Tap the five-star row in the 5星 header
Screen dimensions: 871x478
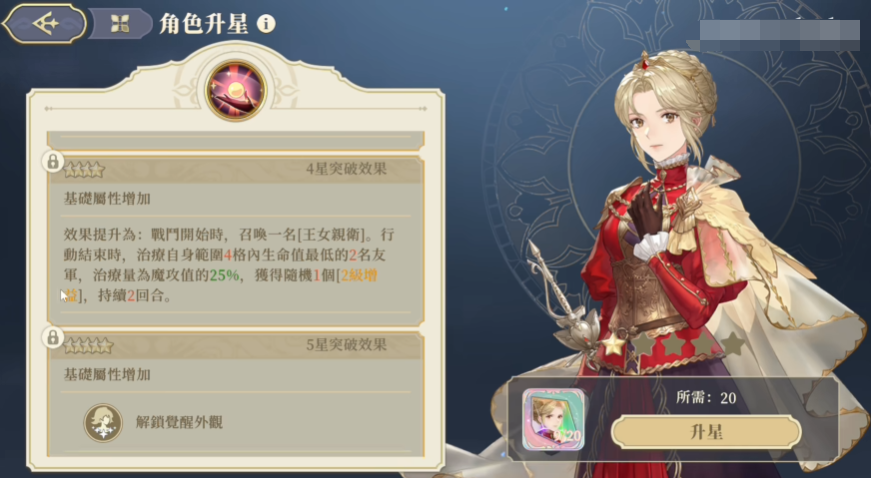click(88, 345)
